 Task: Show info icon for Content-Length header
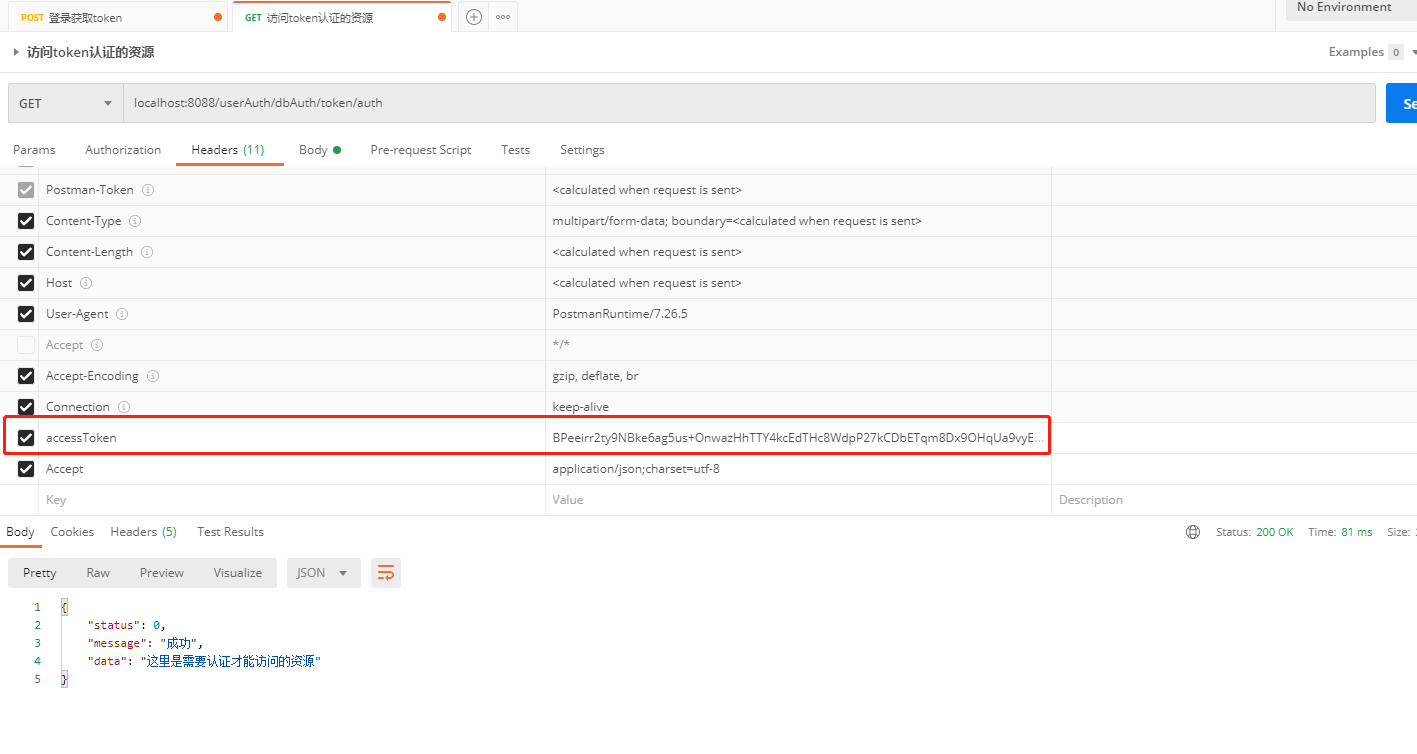click(147, 252)
